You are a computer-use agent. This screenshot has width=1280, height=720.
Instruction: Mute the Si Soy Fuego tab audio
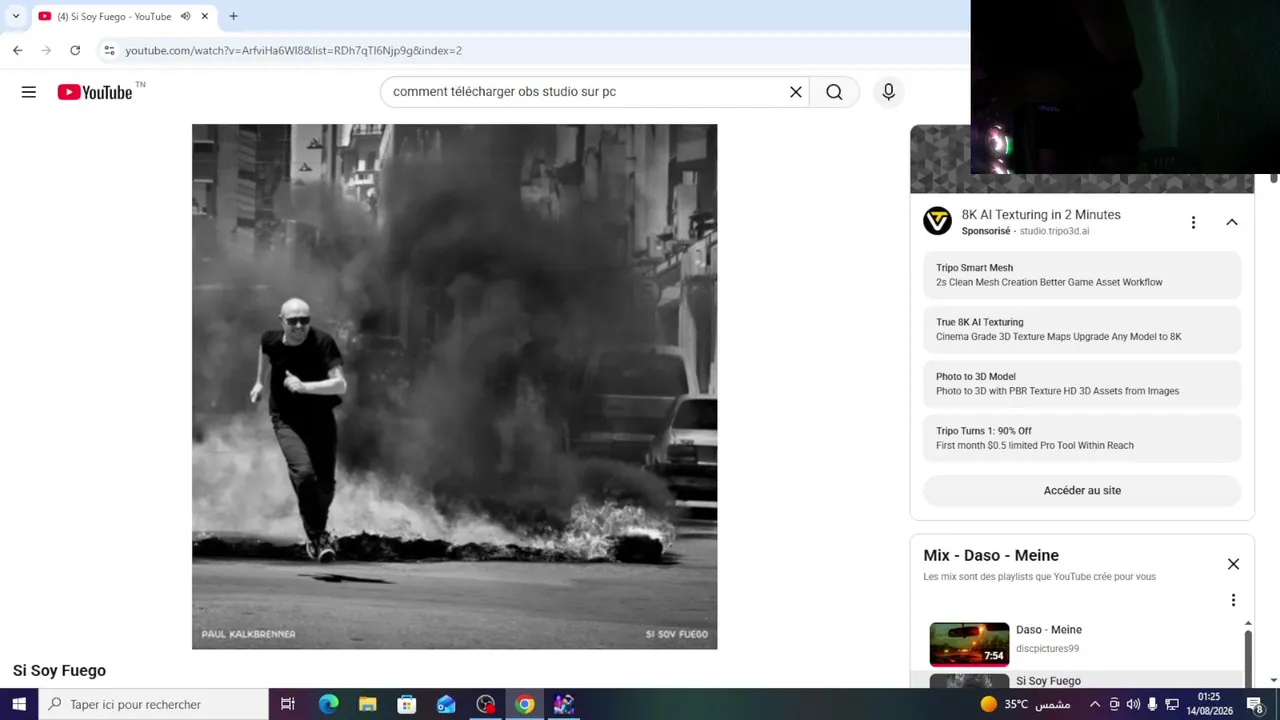tap(185, 16)
